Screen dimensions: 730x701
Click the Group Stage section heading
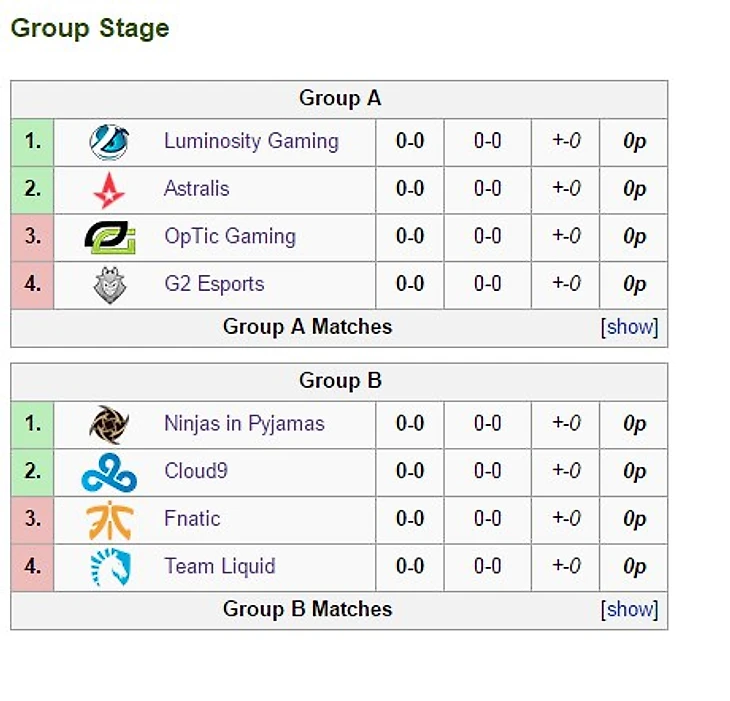(90, 29)
